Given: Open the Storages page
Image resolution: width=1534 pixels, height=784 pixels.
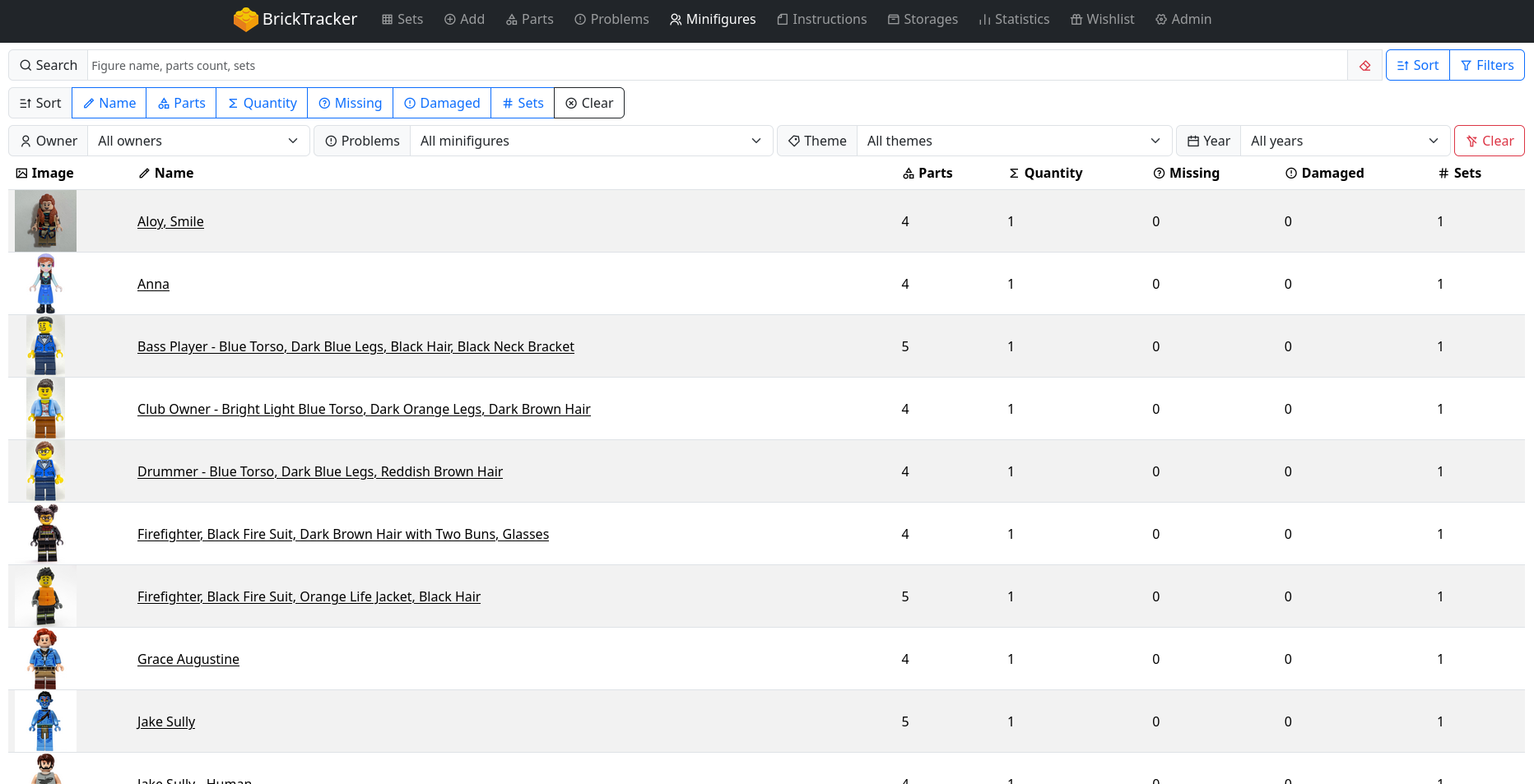Looking at the screenshot, I should (x=923, y=19).
